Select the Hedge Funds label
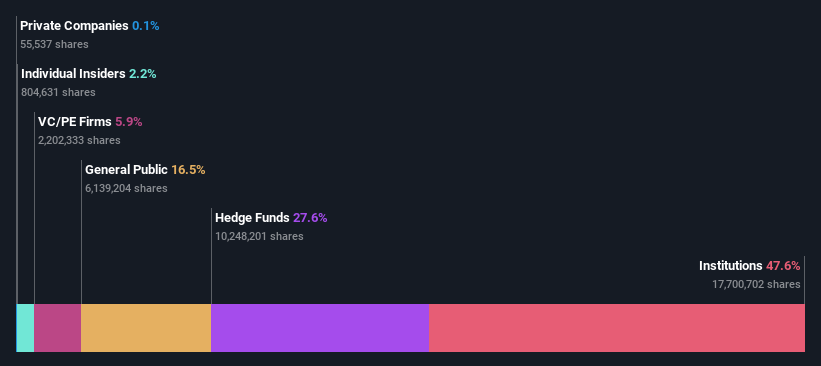The width and height of the screenshot is (821, 366). [x=252, y=218]
